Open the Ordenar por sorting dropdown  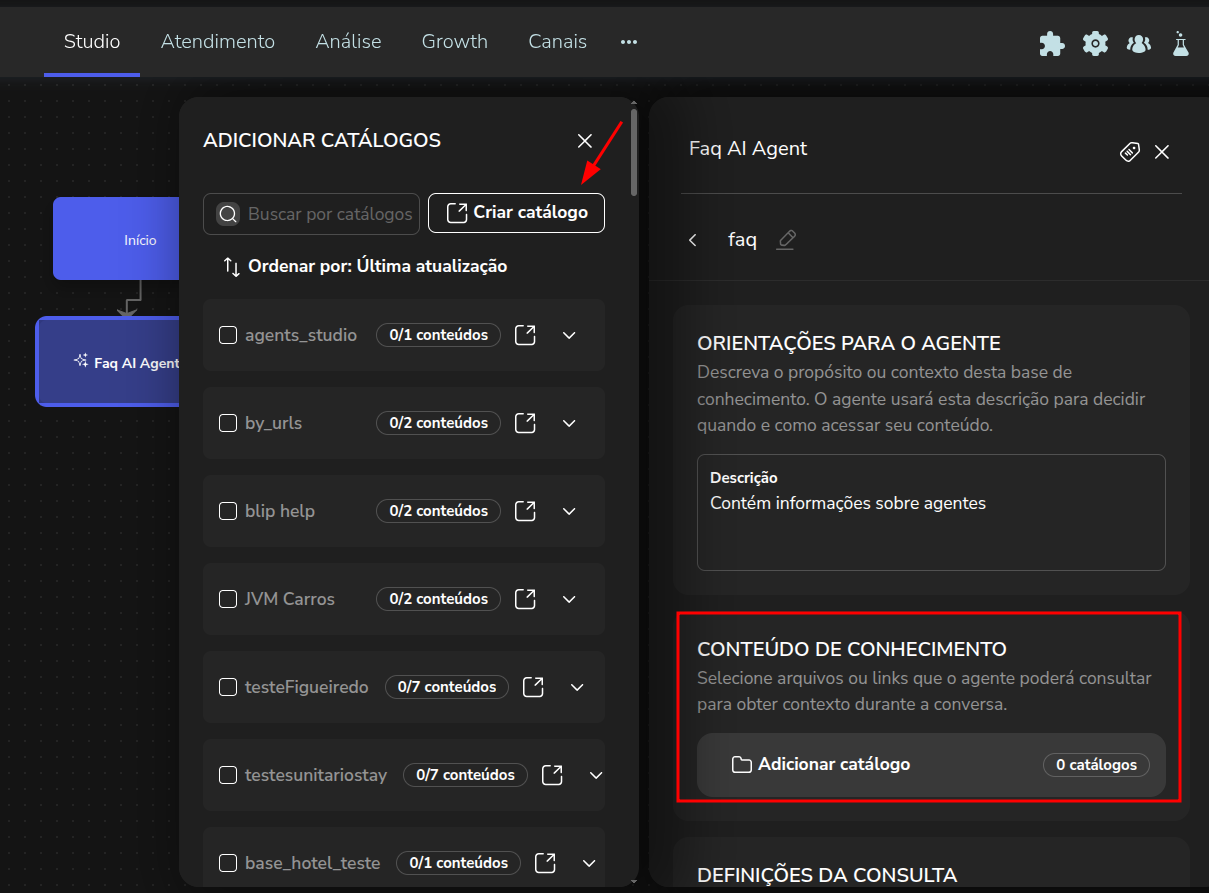coord(365,266)
